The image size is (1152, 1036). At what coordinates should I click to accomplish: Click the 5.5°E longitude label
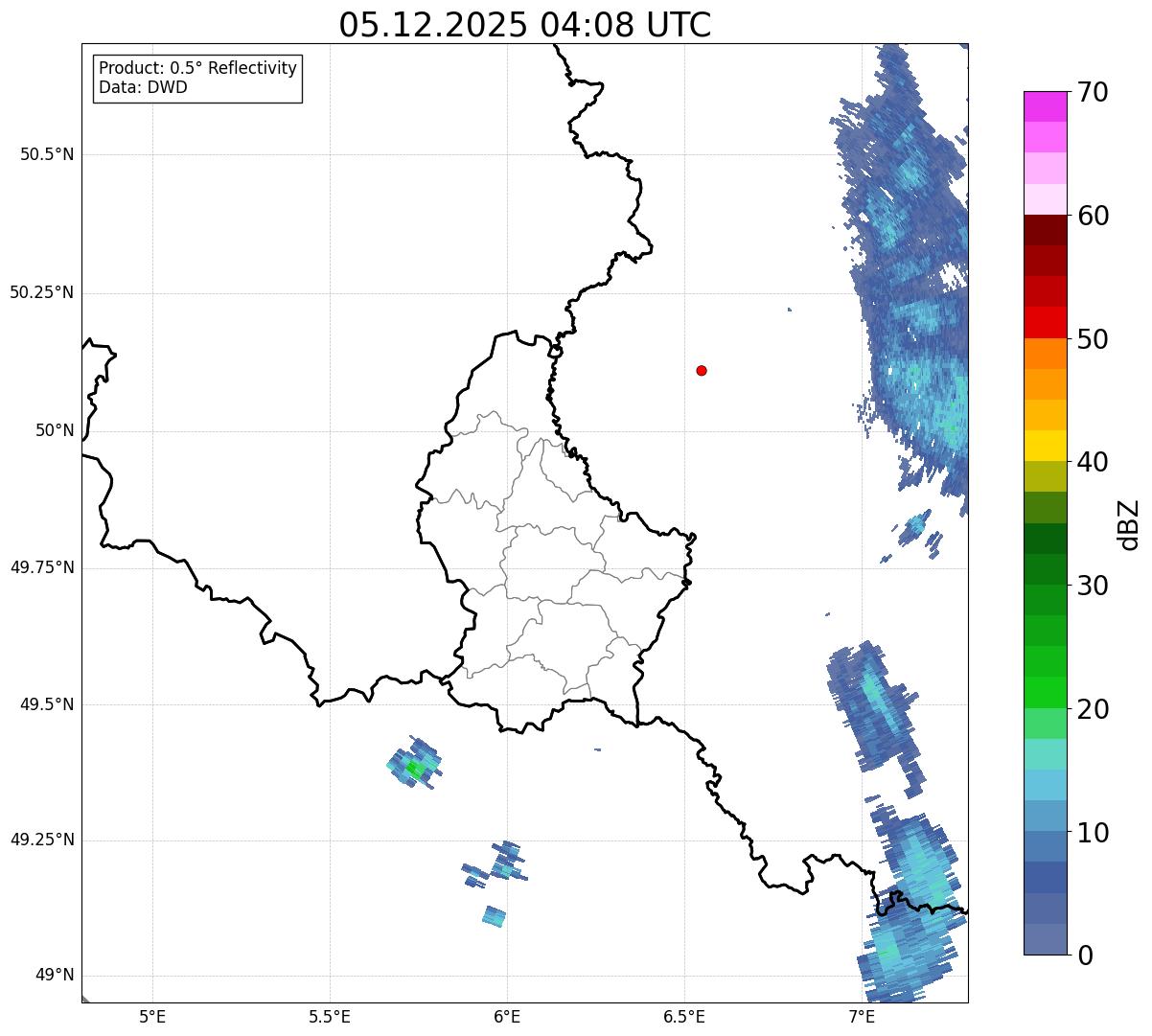[x=330, y=1017]
